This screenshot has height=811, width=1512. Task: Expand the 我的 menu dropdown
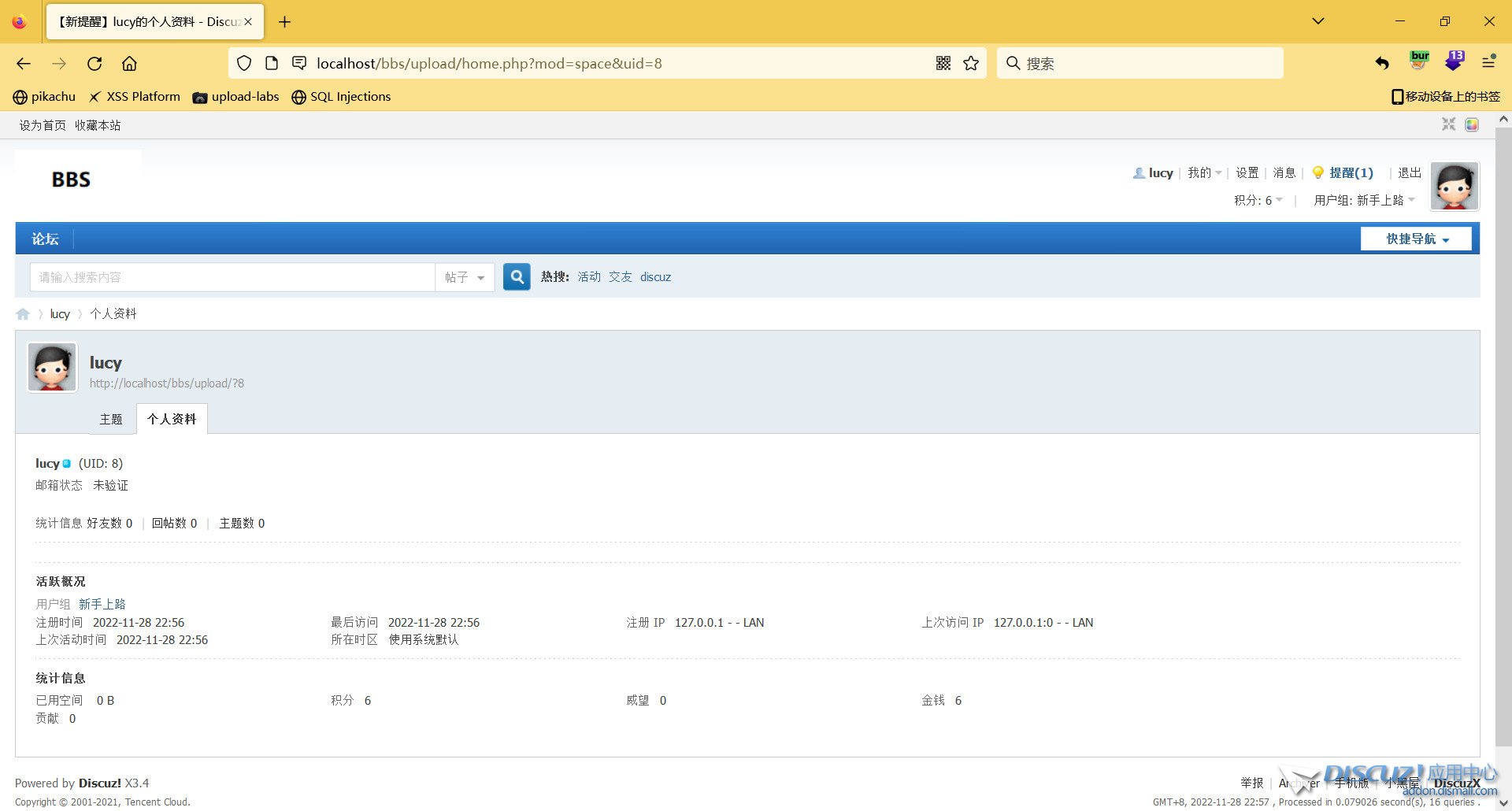pyautogui.click(x=1204, y=173)
